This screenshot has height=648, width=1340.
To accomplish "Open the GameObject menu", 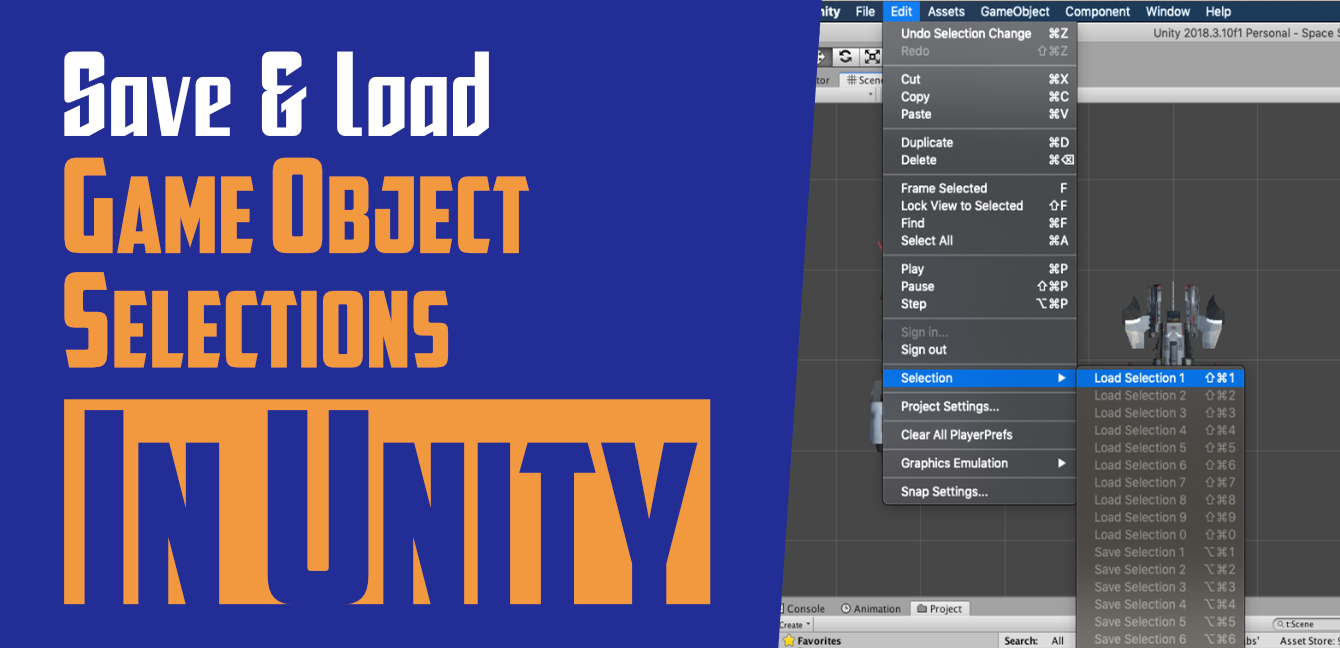I will click(1015, 12).
